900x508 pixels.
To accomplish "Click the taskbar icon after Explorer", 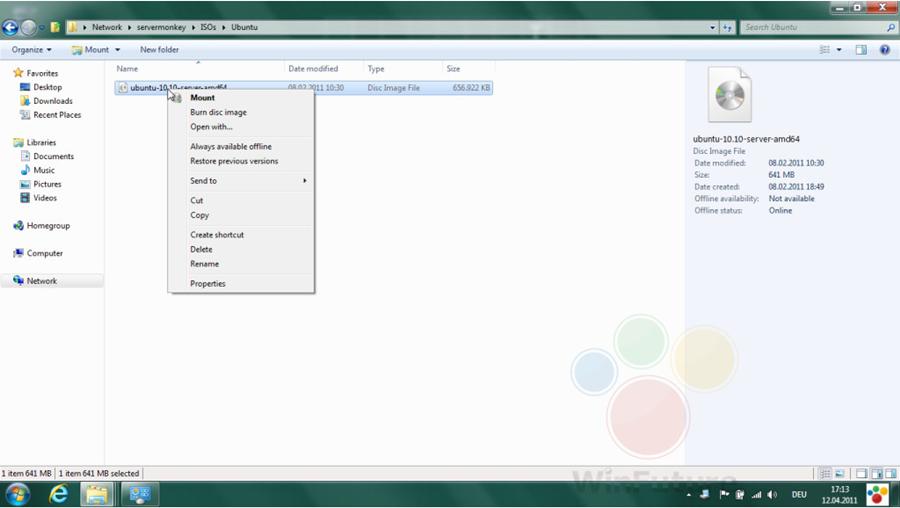I will coord(139,494).
